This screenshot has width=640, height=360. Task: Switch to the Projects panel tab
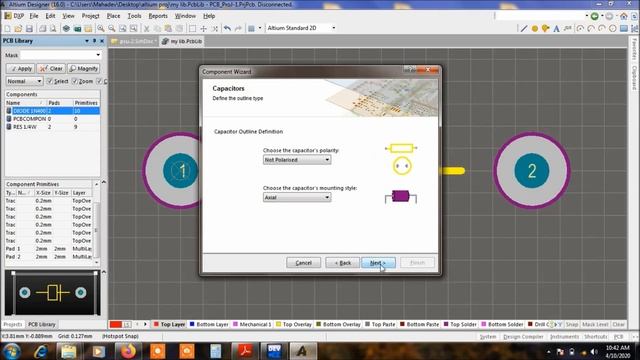13,324
